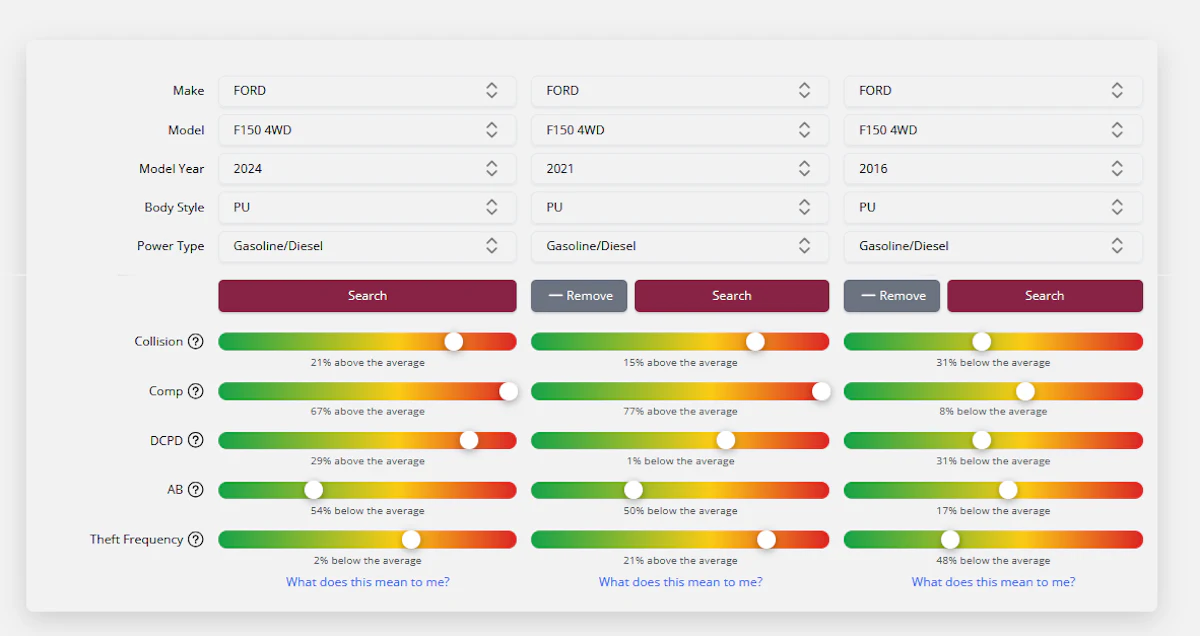1200x636 pixels.
Task: Click the Comp help question mark icon
Action: pyautogui.click(x=196, y=391)
